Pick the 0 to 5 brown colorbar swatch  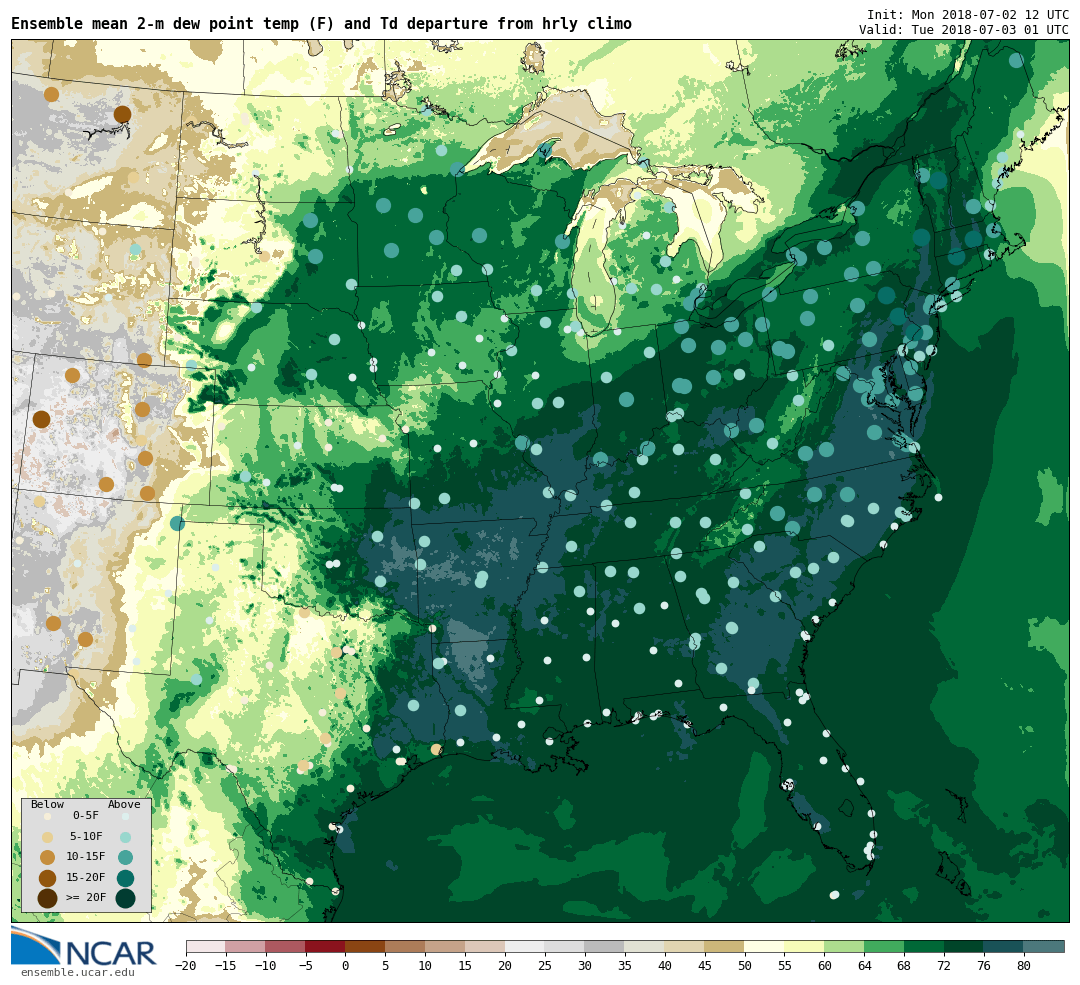[366, 946]
